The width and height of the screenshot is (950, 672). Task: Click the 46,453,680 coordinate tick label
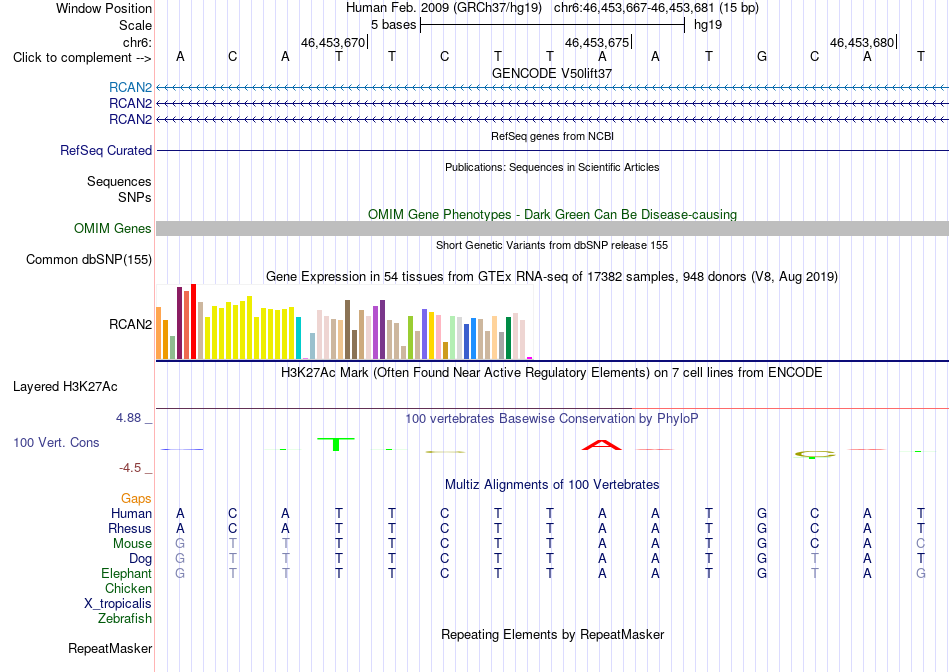point(862,42)
